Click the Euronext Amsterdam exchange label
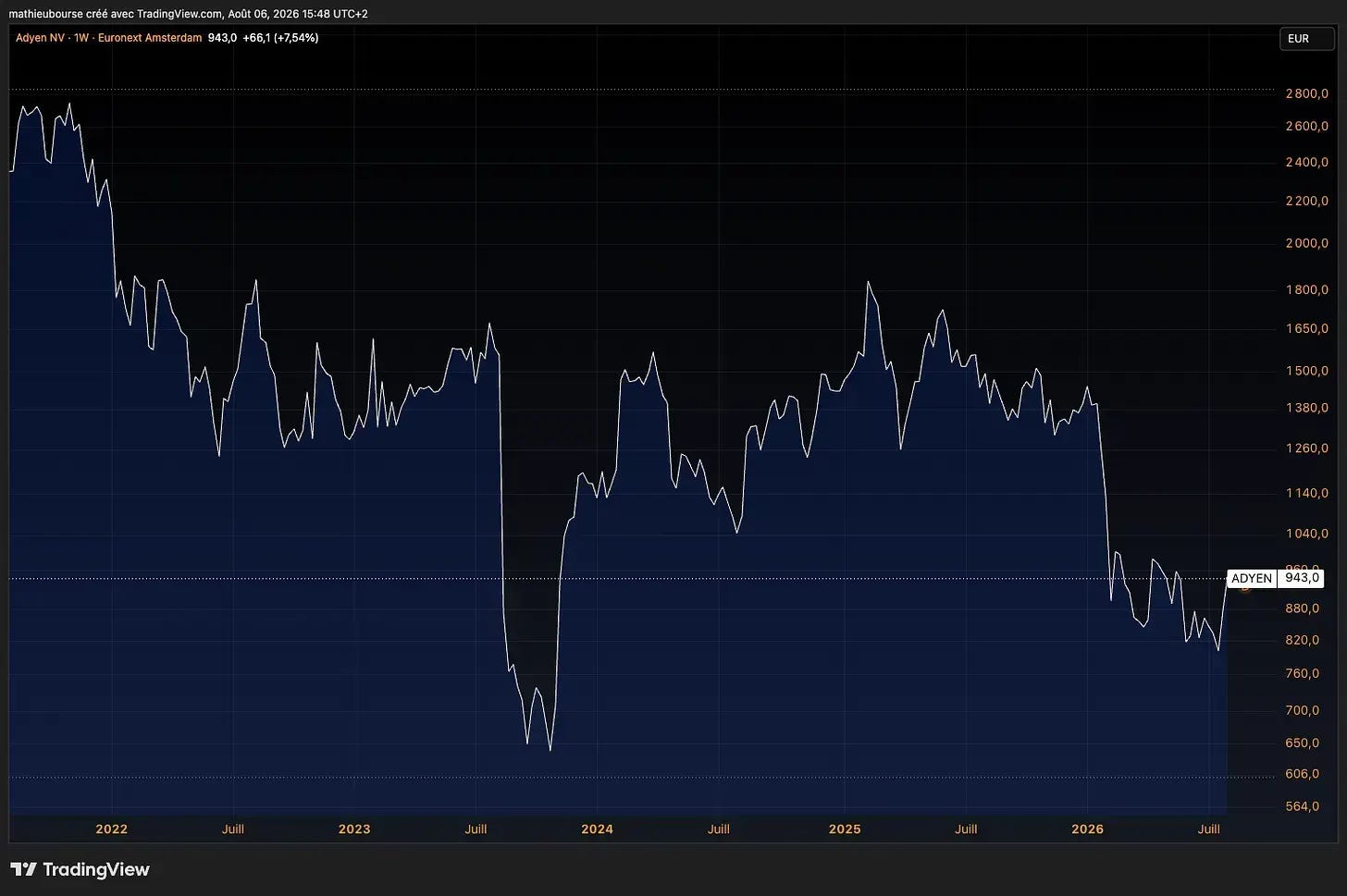 pos(150,38)
